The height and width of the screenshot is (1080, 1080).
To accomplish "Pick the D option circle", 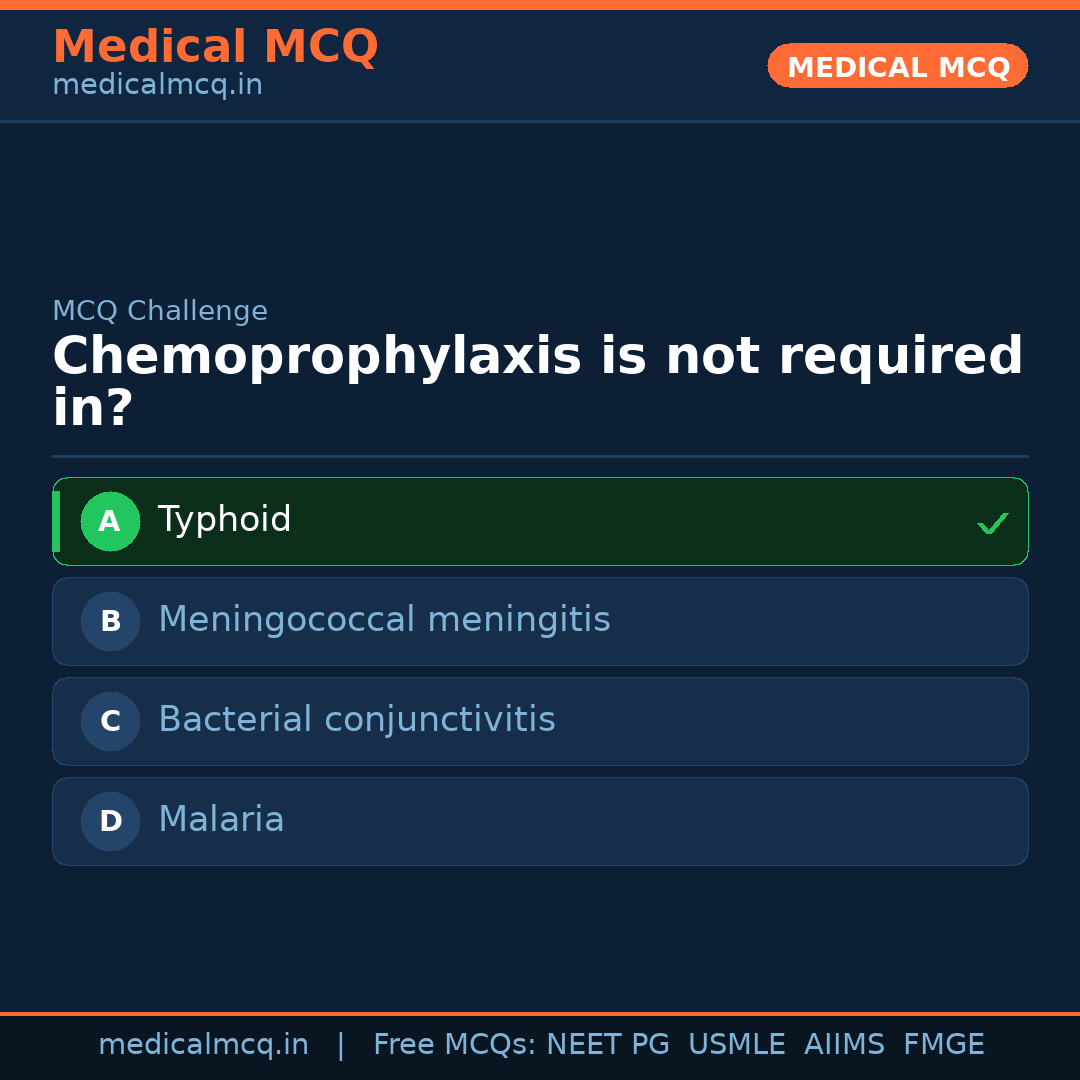I will point(110,821).
